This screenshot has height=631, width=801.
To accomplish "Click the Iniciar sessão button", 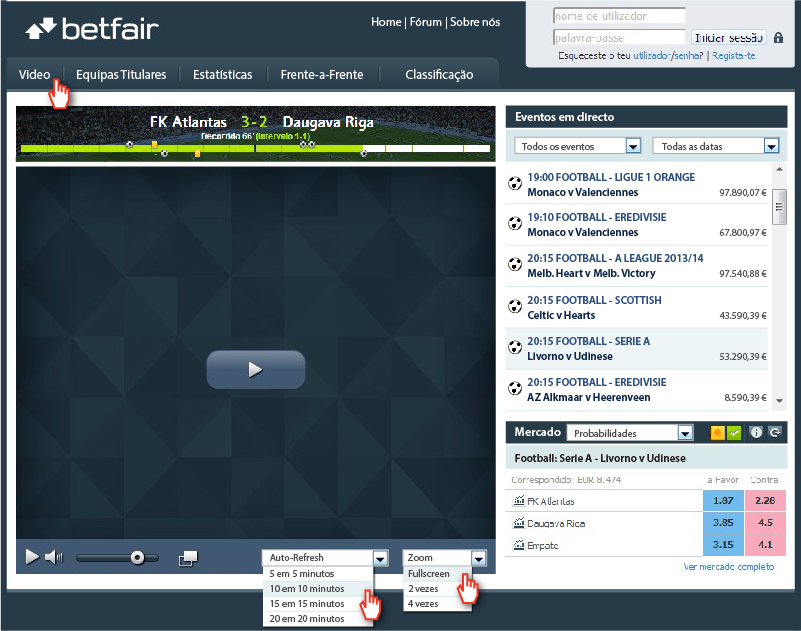I will [x=728, y=37].
